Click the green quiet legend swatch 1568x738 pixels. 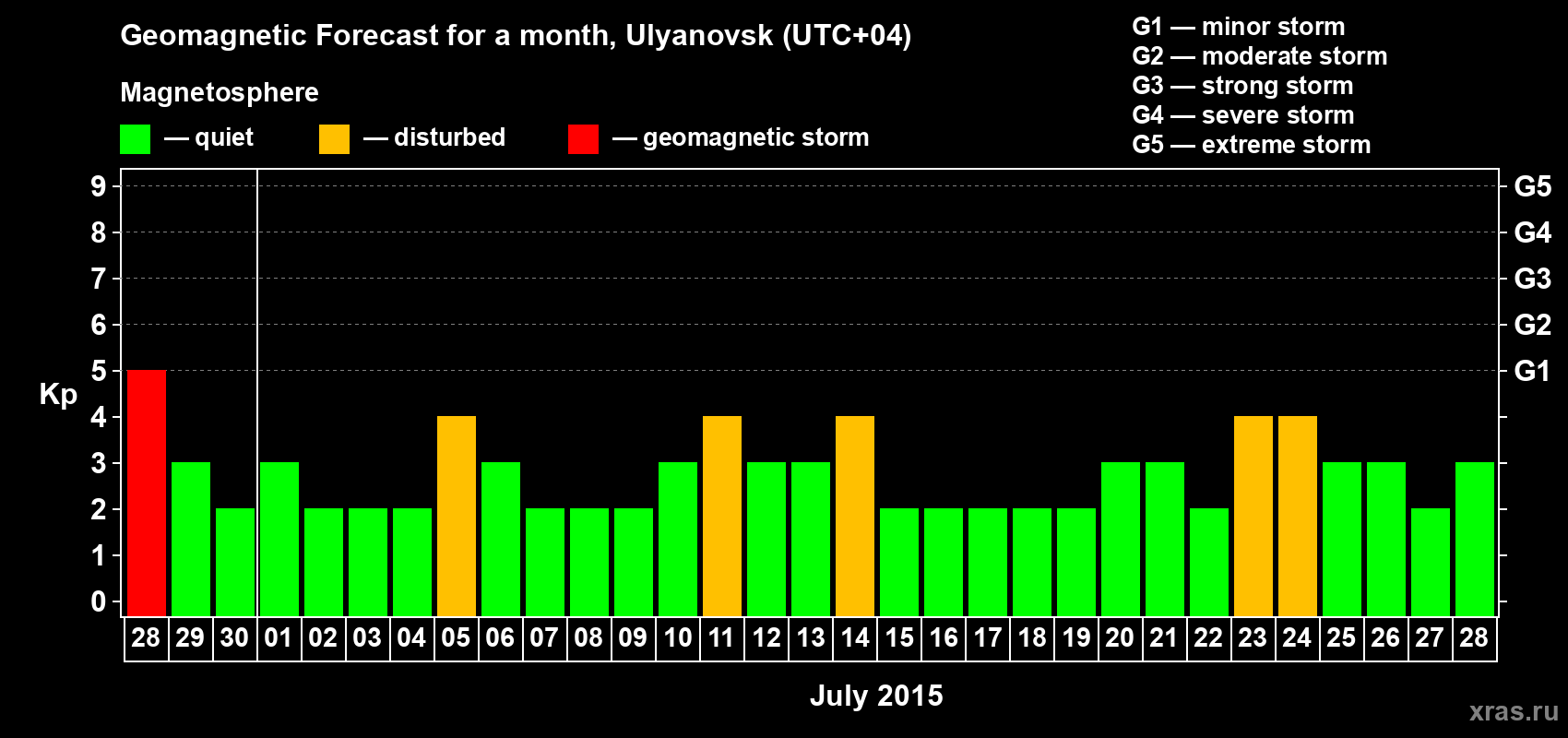pos(135,139)
